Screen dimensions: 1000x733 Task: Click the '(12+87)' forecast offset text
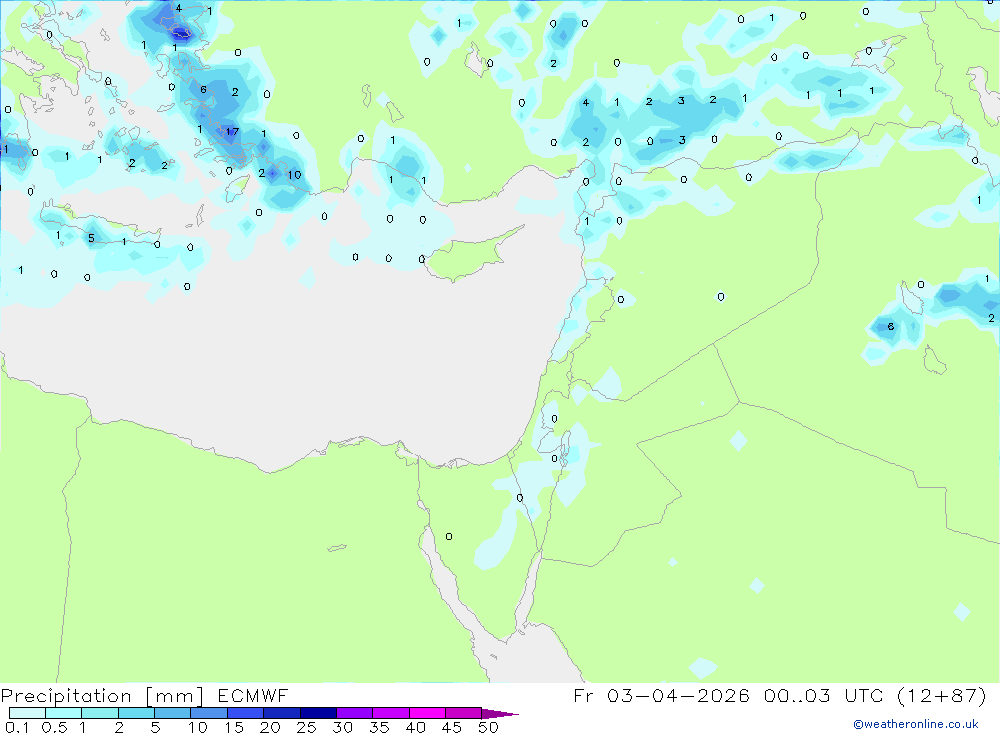click(941, 695)
